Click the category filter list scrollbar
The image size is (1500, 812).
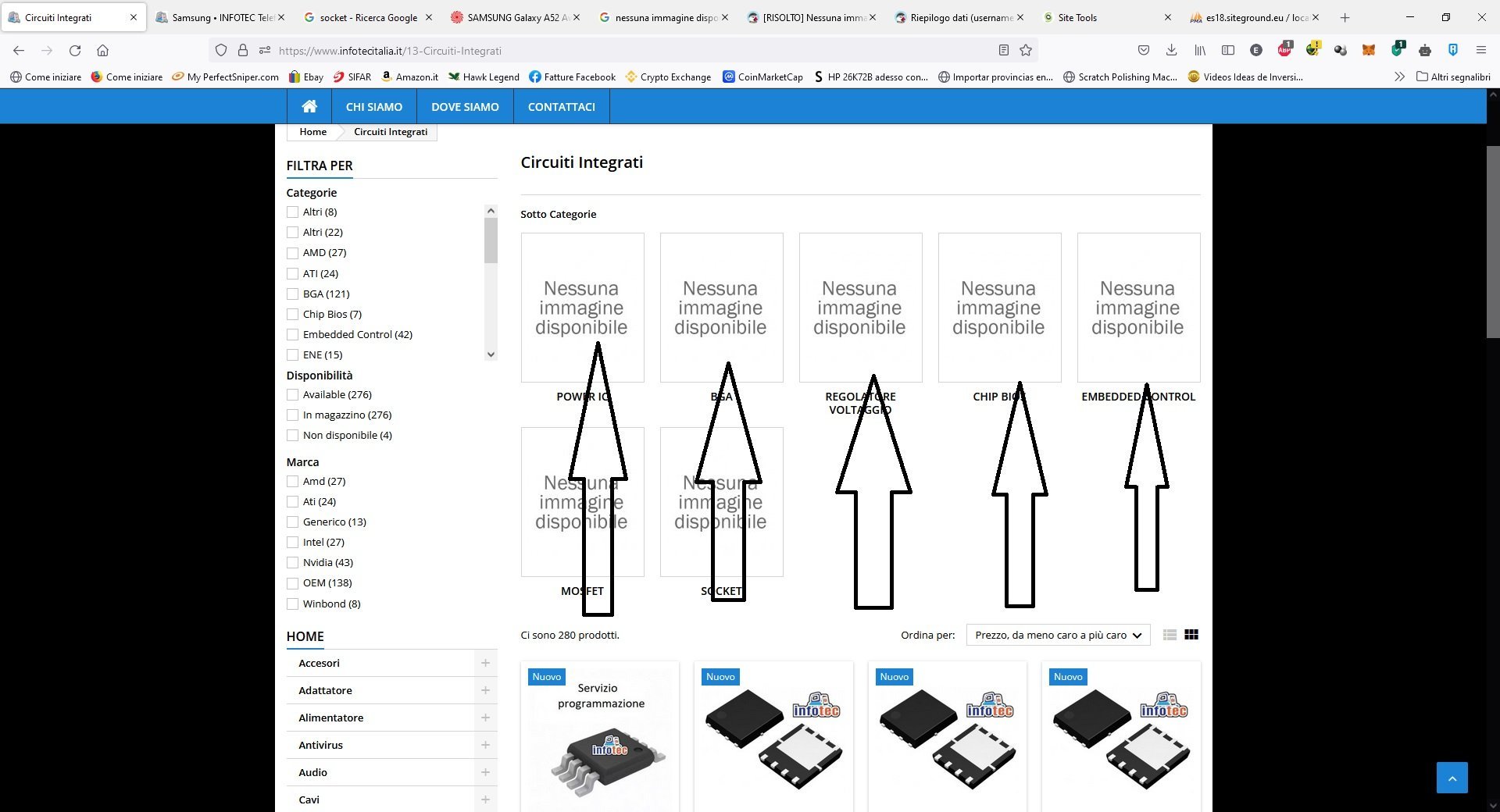point(491,283)
